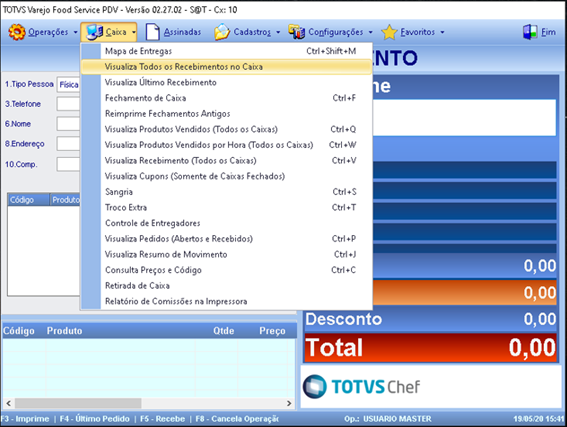Screen dimensions: 567x427
Task: Click the Favoritos star icon
Action: tap(389, 32)
